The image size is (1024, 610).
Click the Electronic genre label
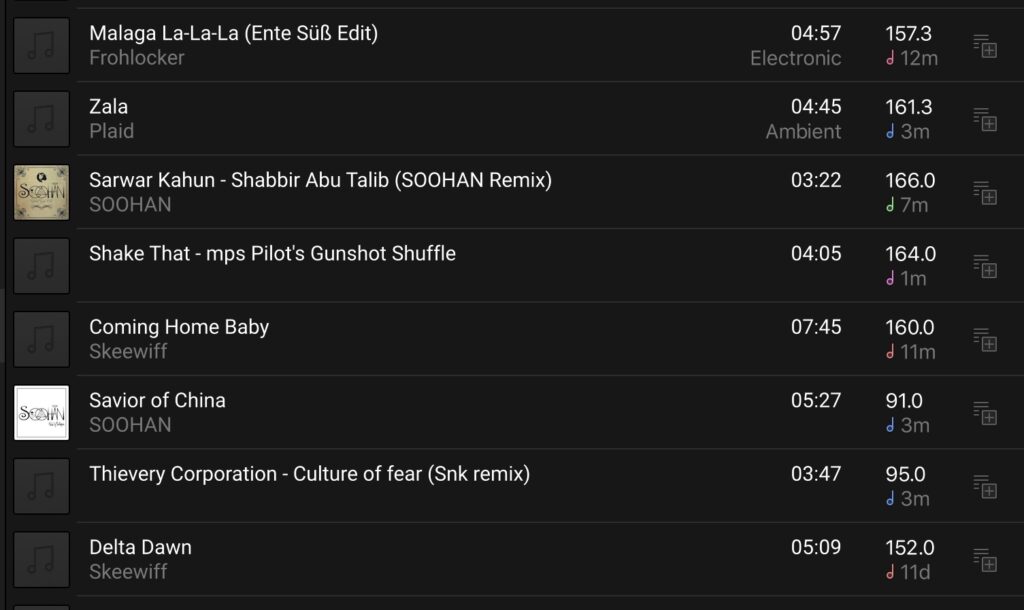(x=795, y=58)
